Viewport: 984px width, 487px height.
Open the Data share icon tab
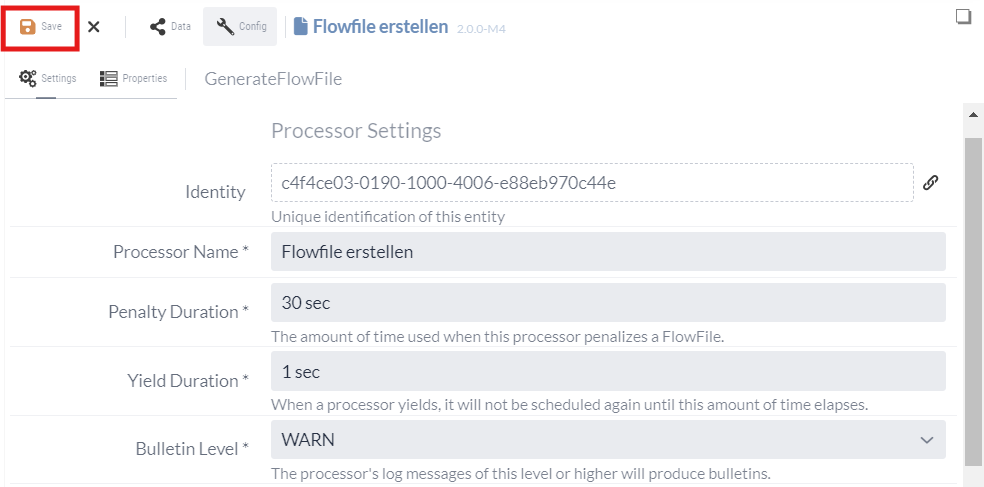(158, 27)
